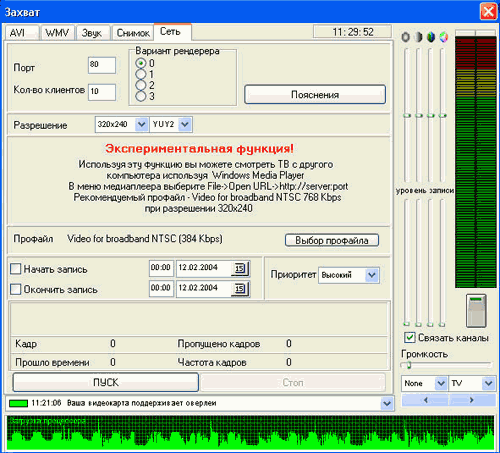Select renderer variant 3

141,96
